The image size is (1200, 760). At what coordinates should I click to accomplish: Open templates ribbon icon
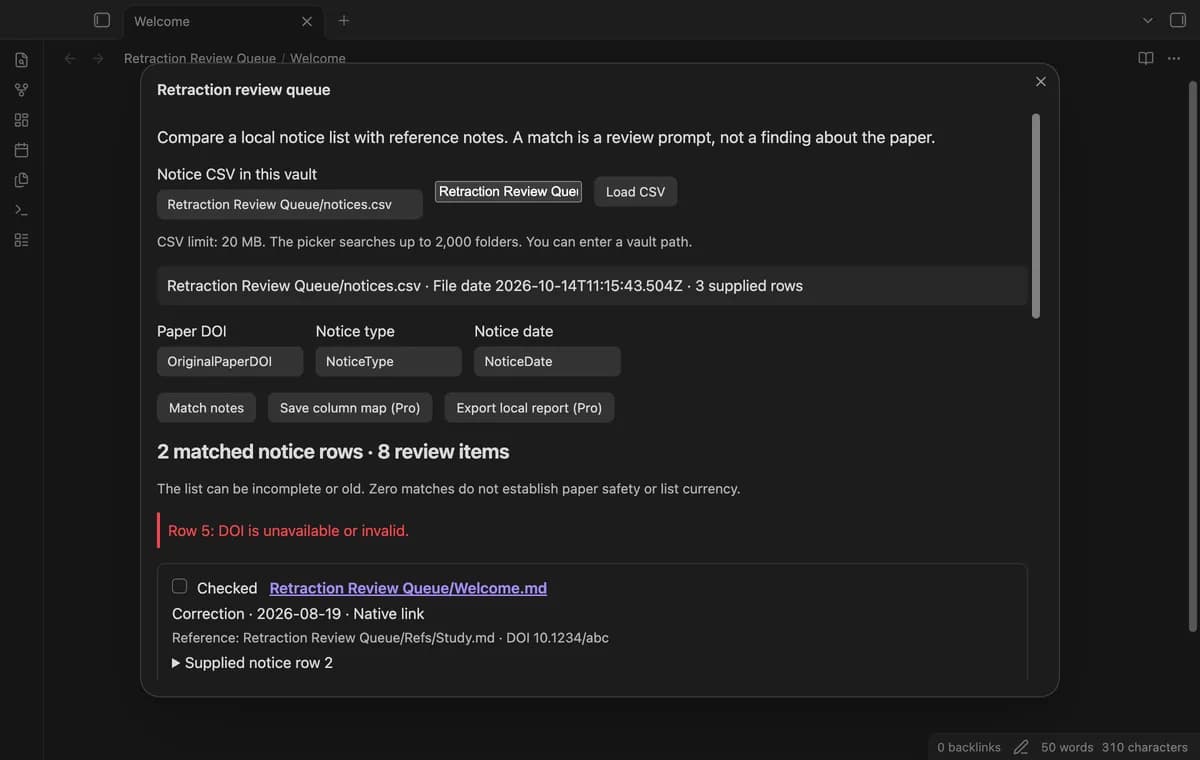pyautogui.click(x=21, y=180)
